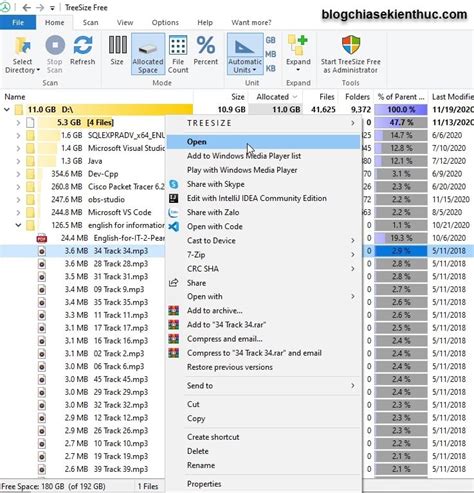Click the Expand tree icon
The image size is (474, 493).
(298, 45)
